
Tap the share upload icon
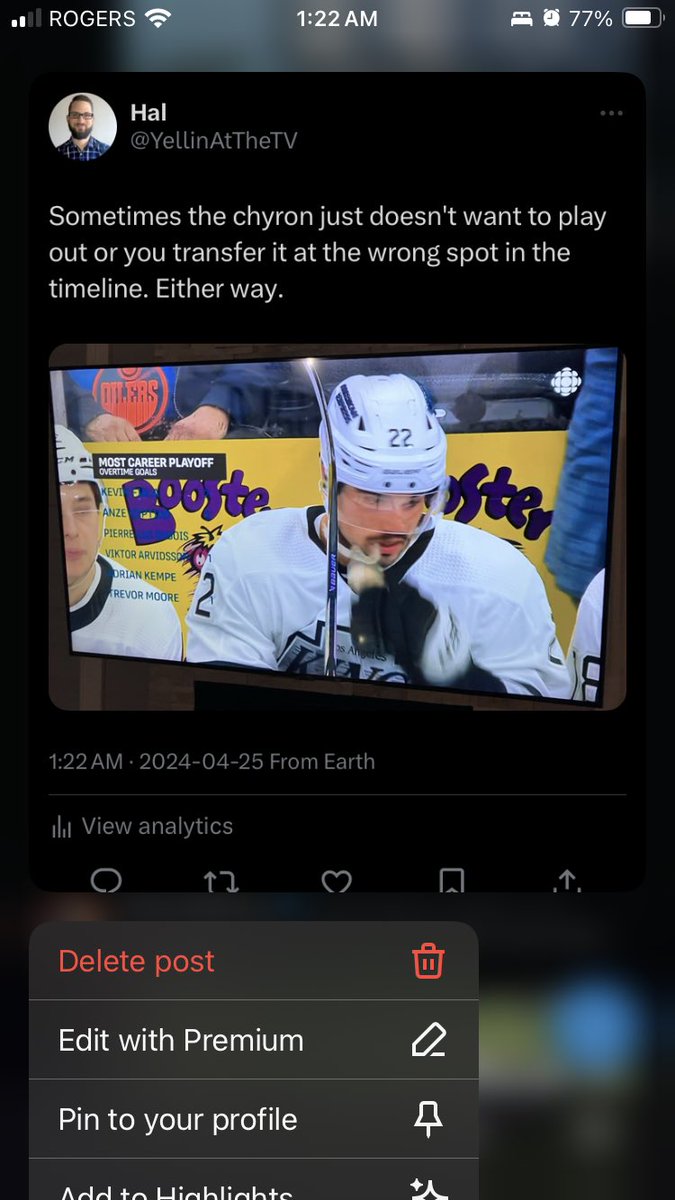[x=567, y=880]
